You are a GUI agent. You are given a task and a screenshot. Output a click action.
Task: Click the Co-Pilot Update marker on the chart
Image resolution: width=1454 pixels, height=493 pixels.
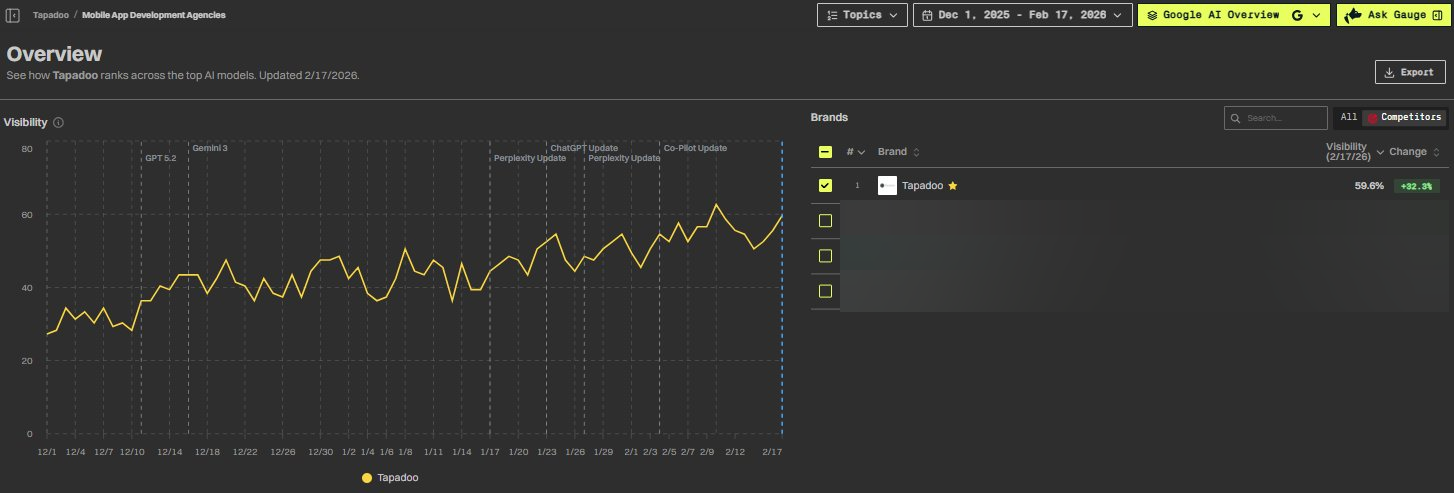coord(695,148)
